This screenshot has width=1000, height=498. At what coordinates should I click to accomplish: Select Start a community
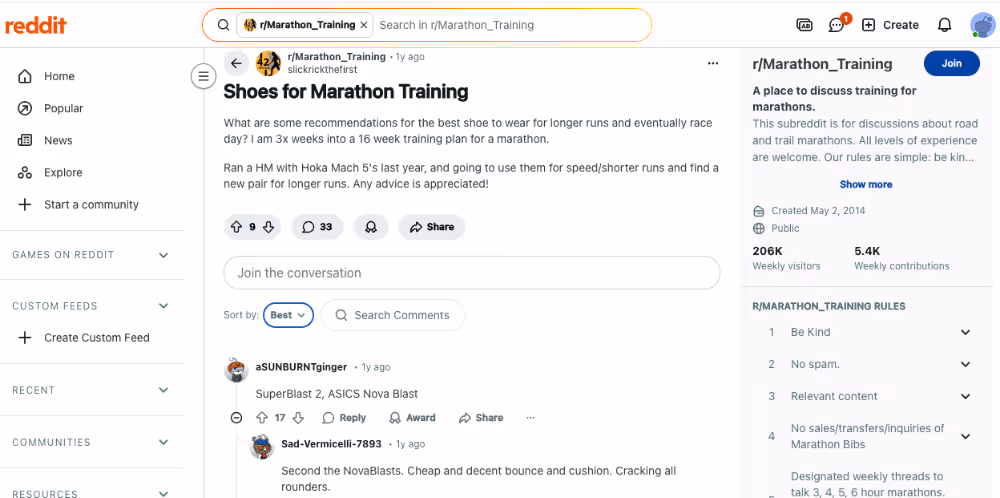[91, 205]
